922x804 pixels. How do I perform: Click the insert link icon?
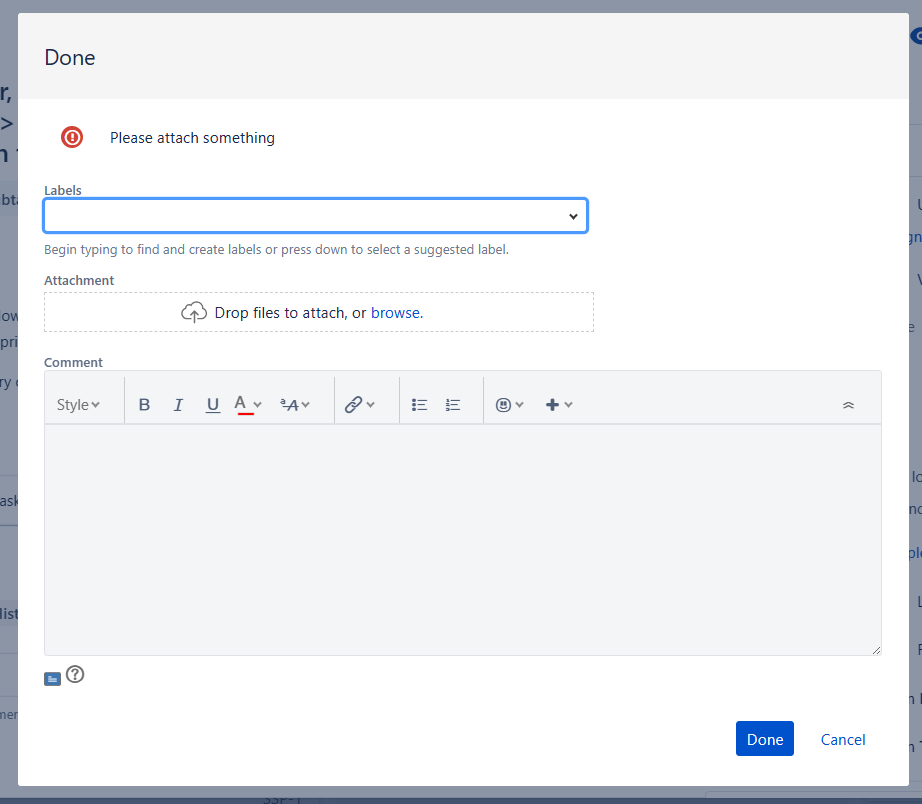pyautogui.click(x=353, y=405)
